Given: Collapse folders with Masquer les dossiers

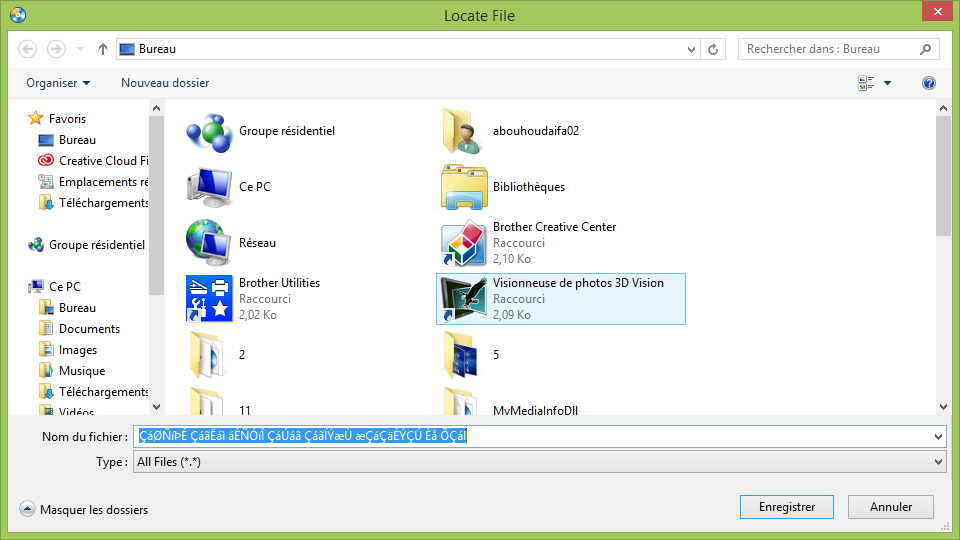Looking at the screenshot, I should click(84, 510).
